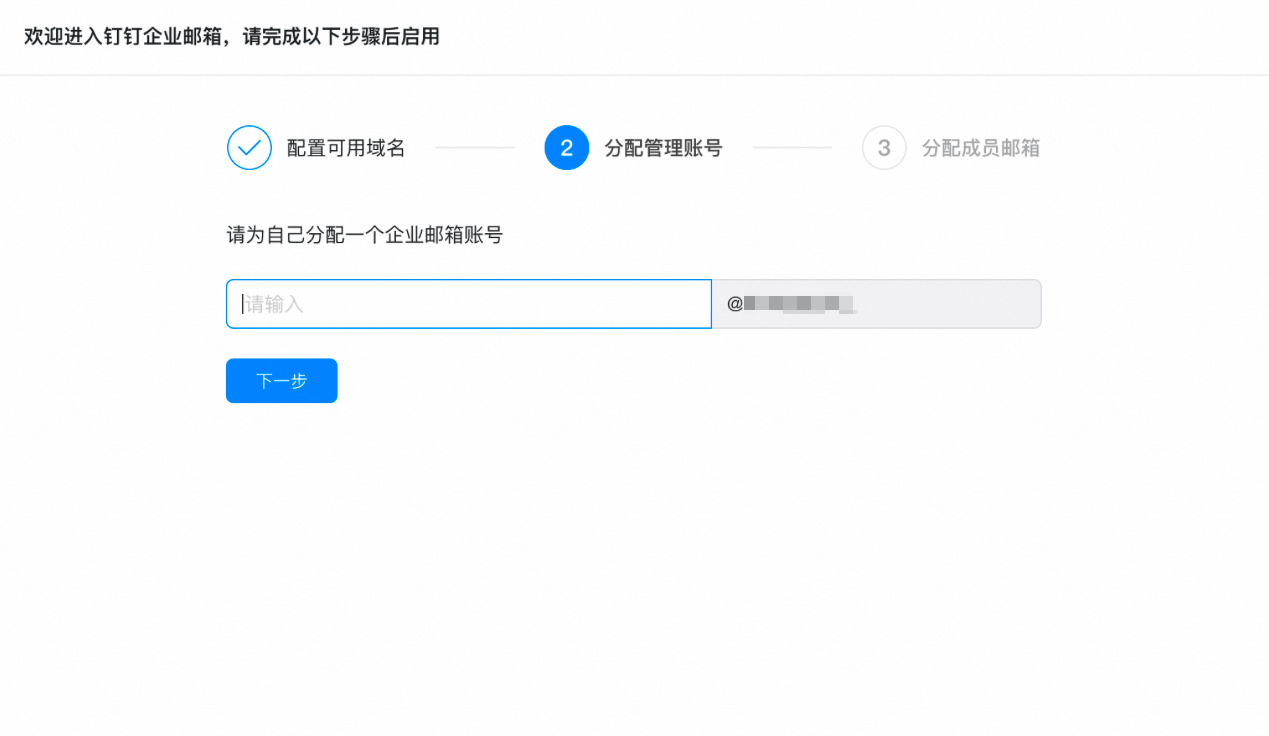Select step 2 circle icon

click(567, 148)
